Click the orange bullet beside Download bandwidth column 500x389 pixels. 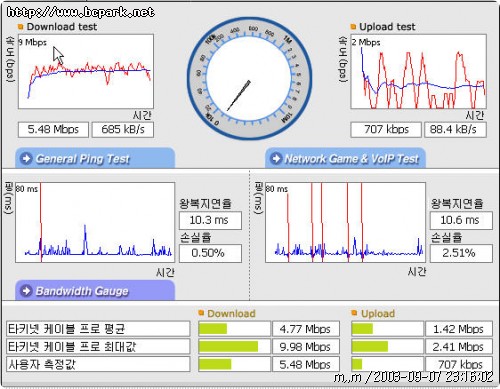pyautogui.click(x=201, y=313)
